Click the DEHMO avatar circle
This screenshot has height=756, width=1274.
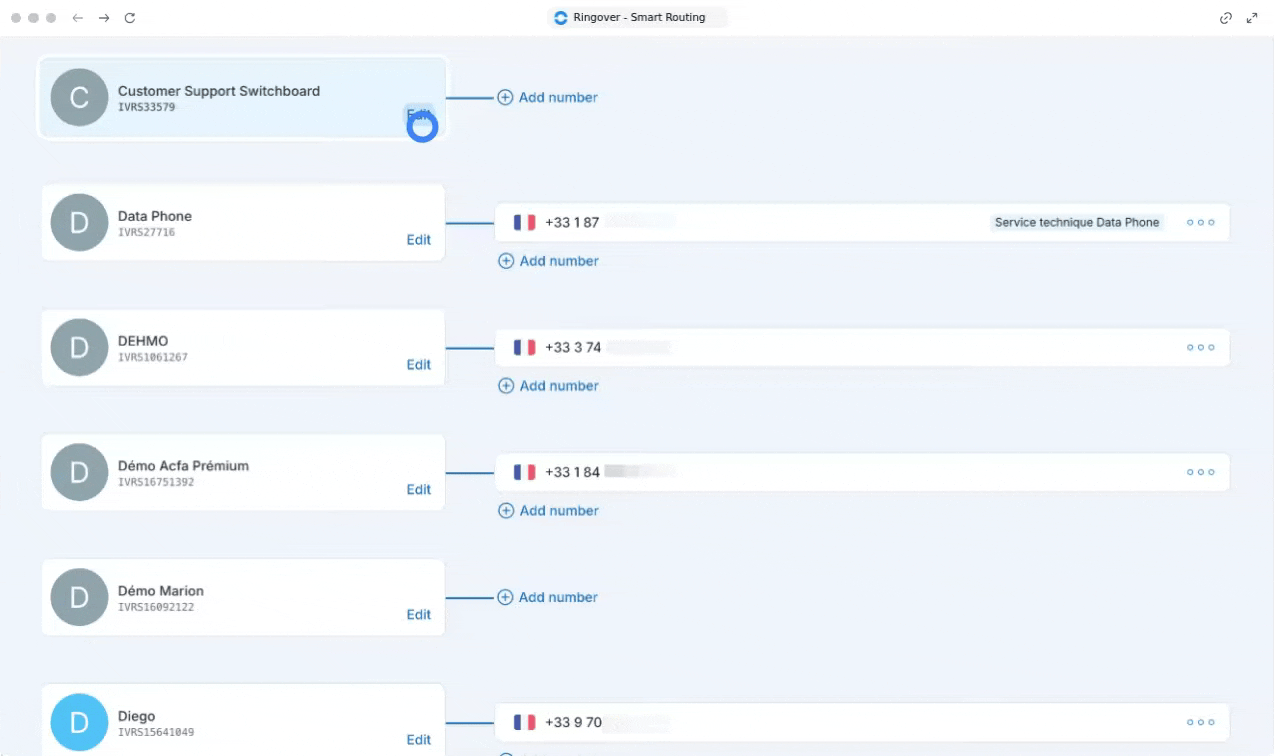[79, 347]
